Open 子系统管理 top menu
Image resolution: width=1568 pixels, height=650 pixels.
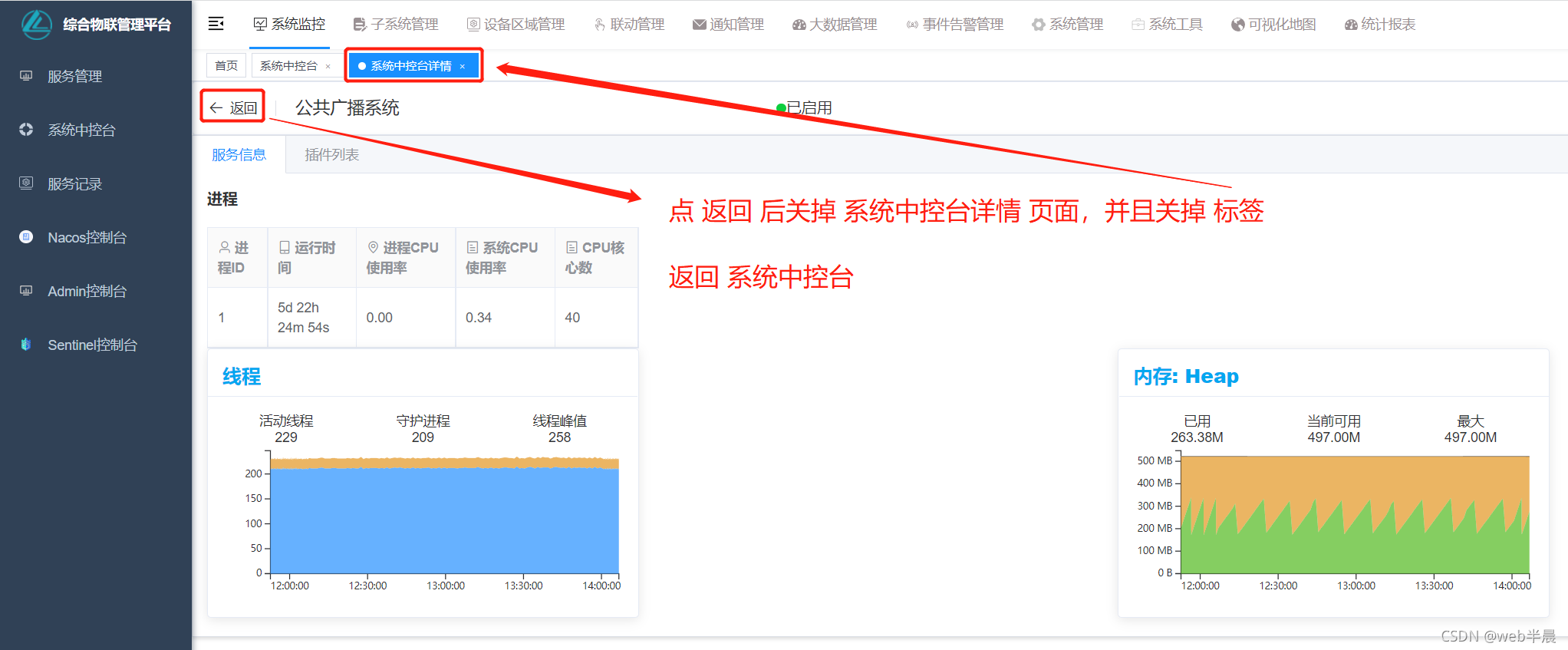396,25
